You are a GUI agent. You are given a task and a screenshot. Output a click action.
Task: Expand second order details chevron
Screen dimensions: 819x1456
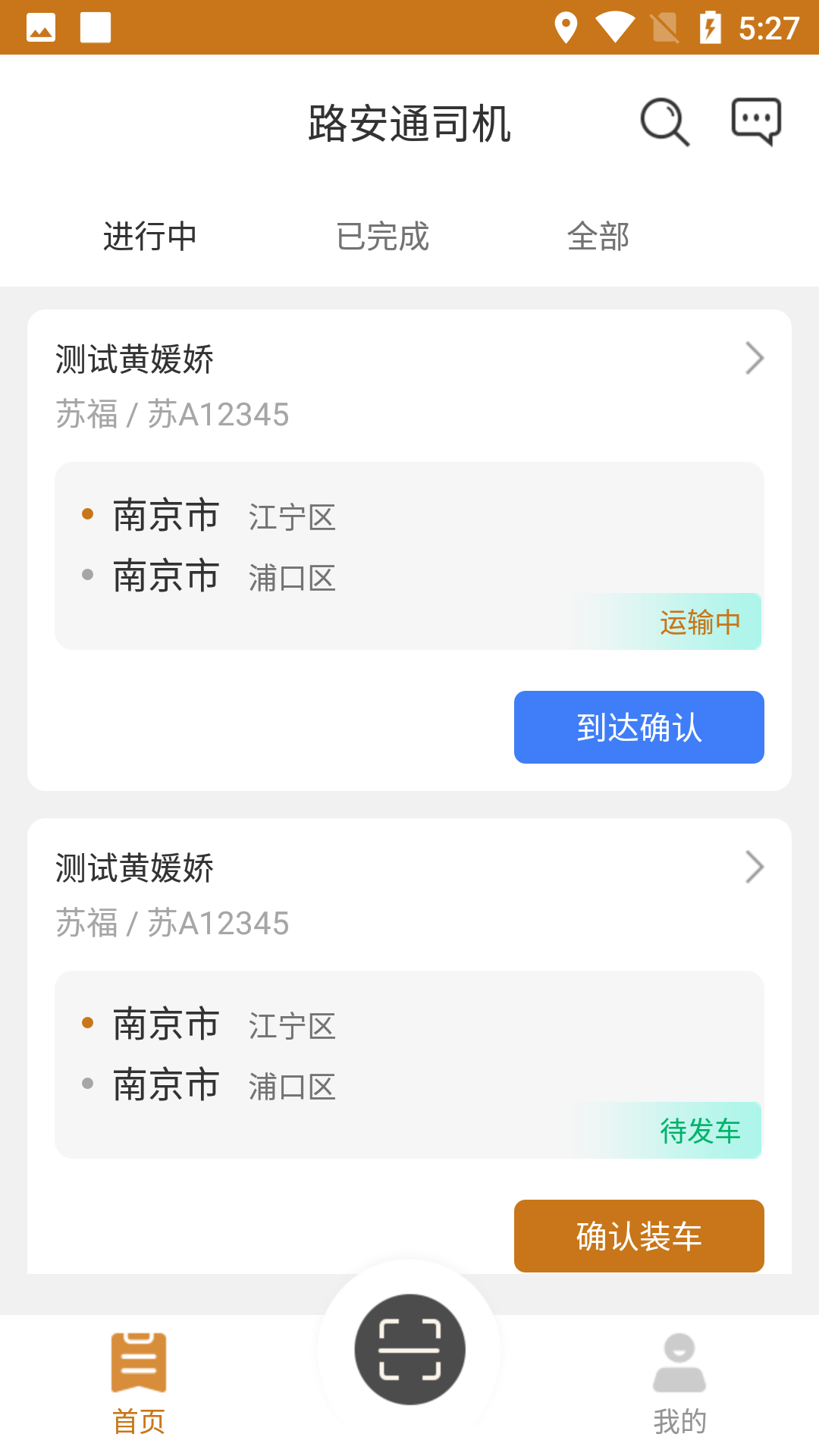(x=754, y=868)
